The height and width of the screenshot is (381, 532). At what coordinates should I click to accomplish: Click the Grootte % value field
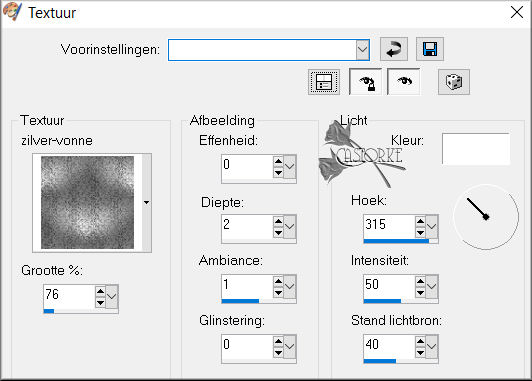pyautogui.click(x=69, y=297)
